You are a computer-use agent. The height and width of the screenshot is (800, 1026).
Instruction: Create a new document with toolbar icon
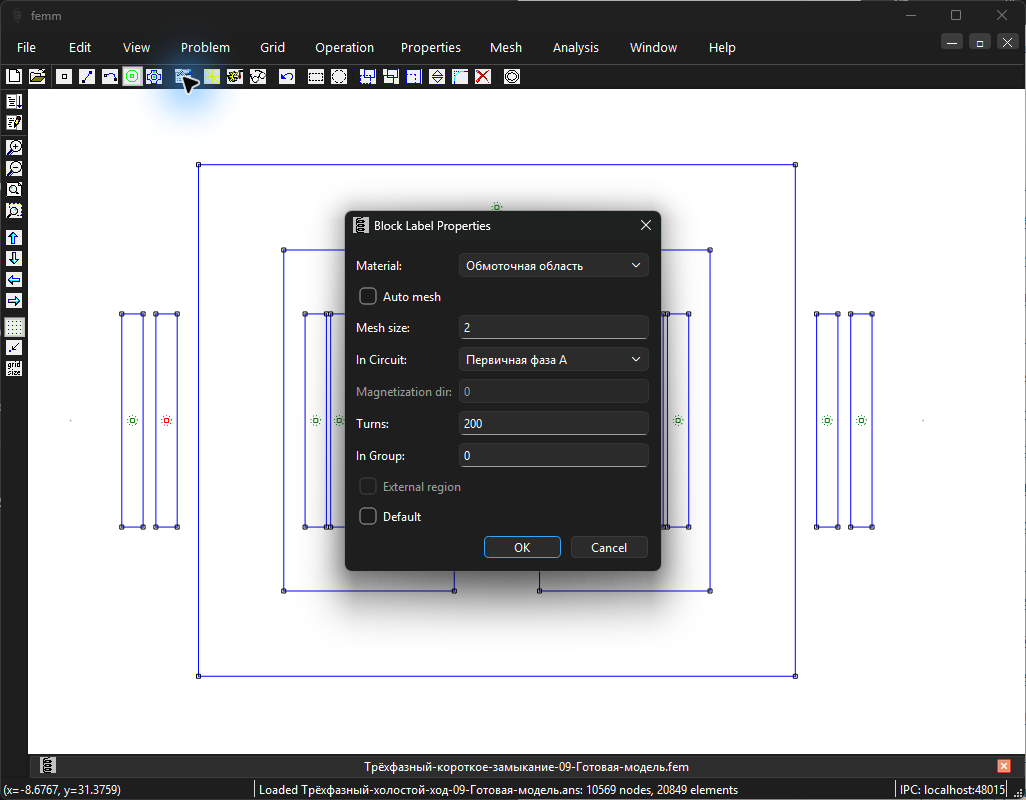[14, 77]
